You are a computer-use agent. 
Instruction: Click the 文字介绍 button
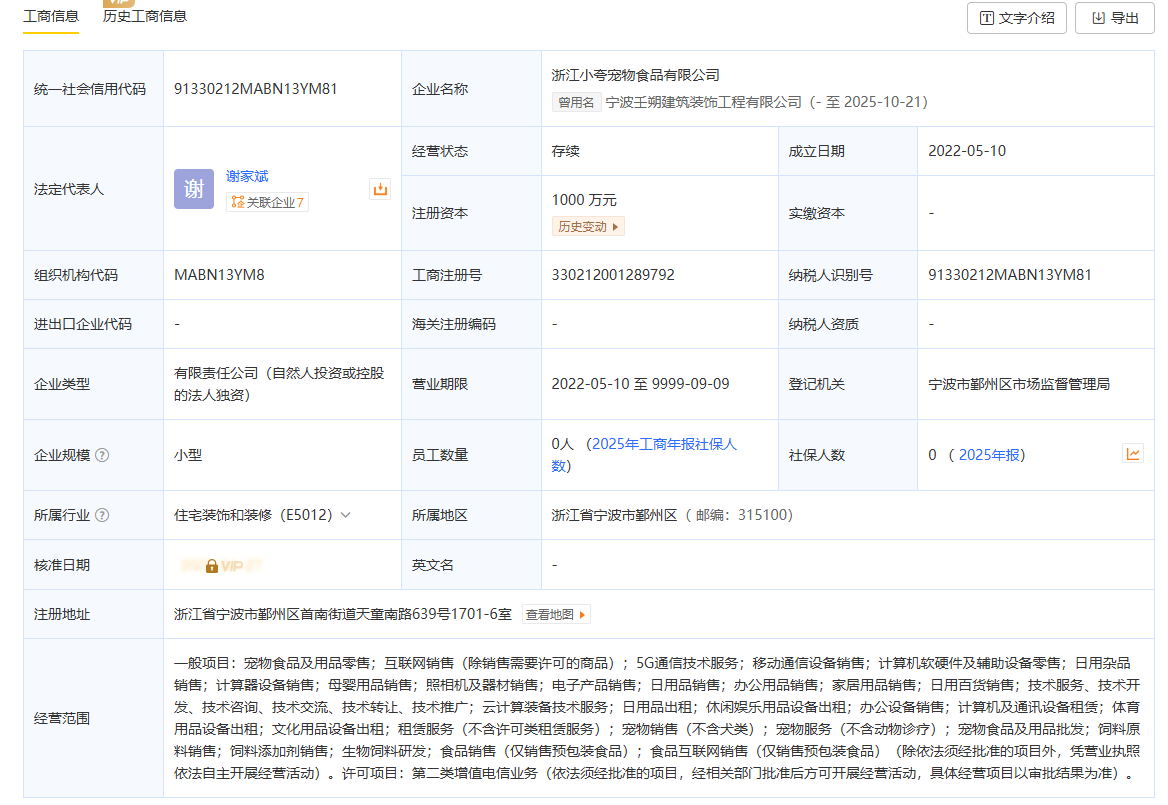click(1017, 18)
